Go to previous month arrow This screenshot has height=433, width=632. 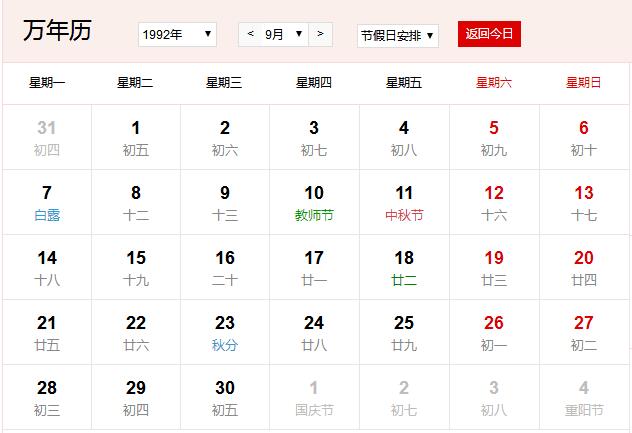(250, 34)
